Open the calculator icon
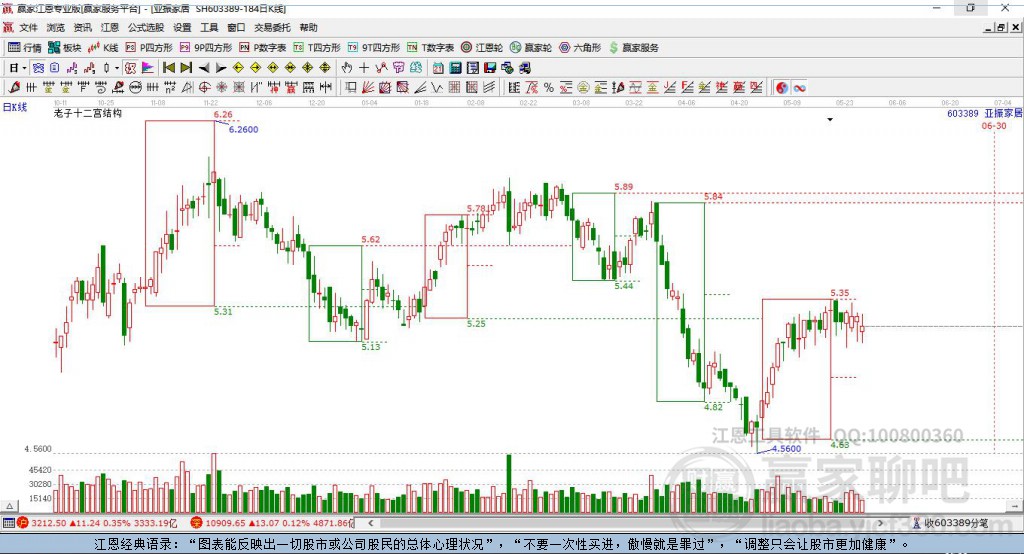Screen dimensions: 1024x554 [x=455, y=68]
